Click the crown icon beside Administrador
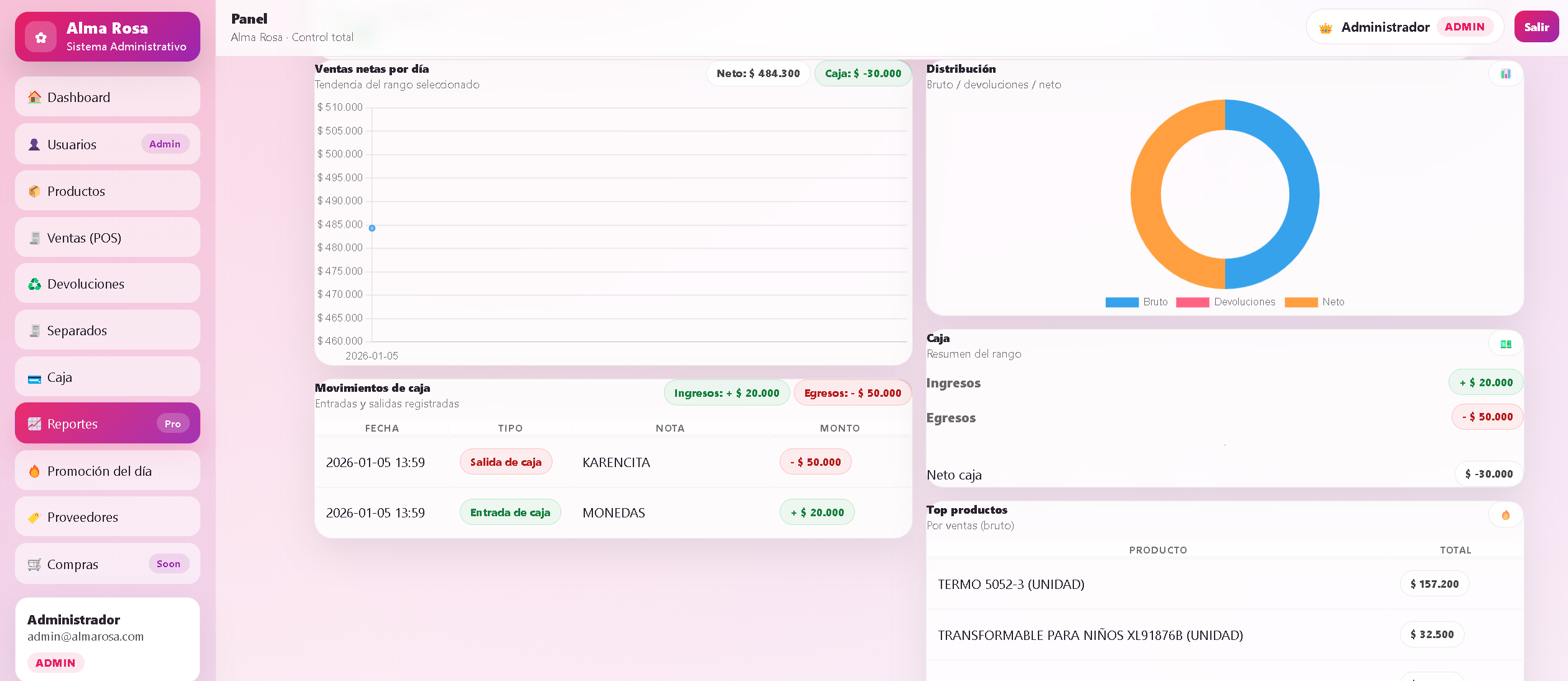The image size is (1568, 681). 1325,28
